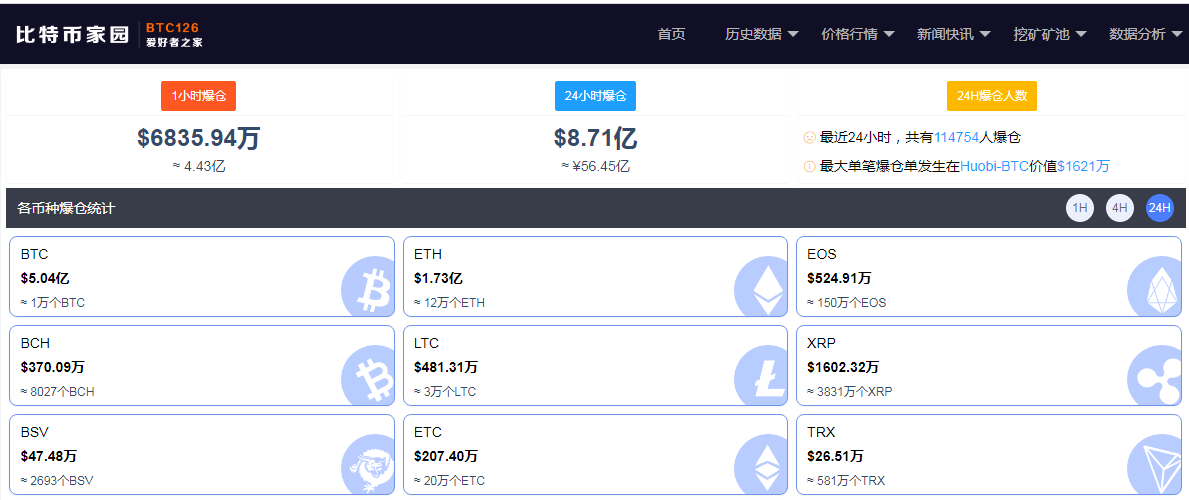The width and height of the screenshot is (1189, 500).
Task: Click the BTC126 爱好者之家 tagline
Action: pyautogui.click(x=174, y=35)
